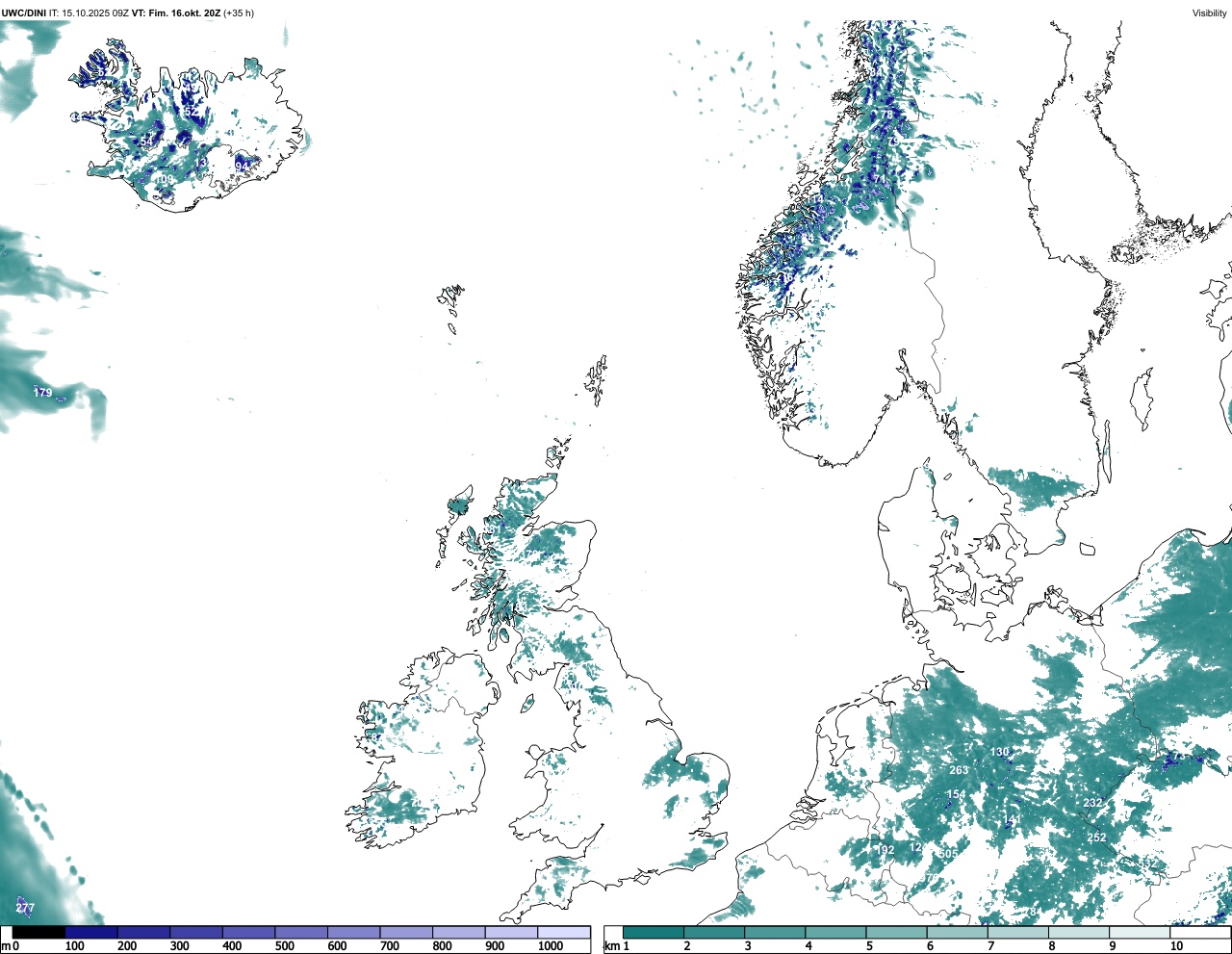
Task: Select the 5–6 km teal legend swatch
Action: tap(897, 932)
